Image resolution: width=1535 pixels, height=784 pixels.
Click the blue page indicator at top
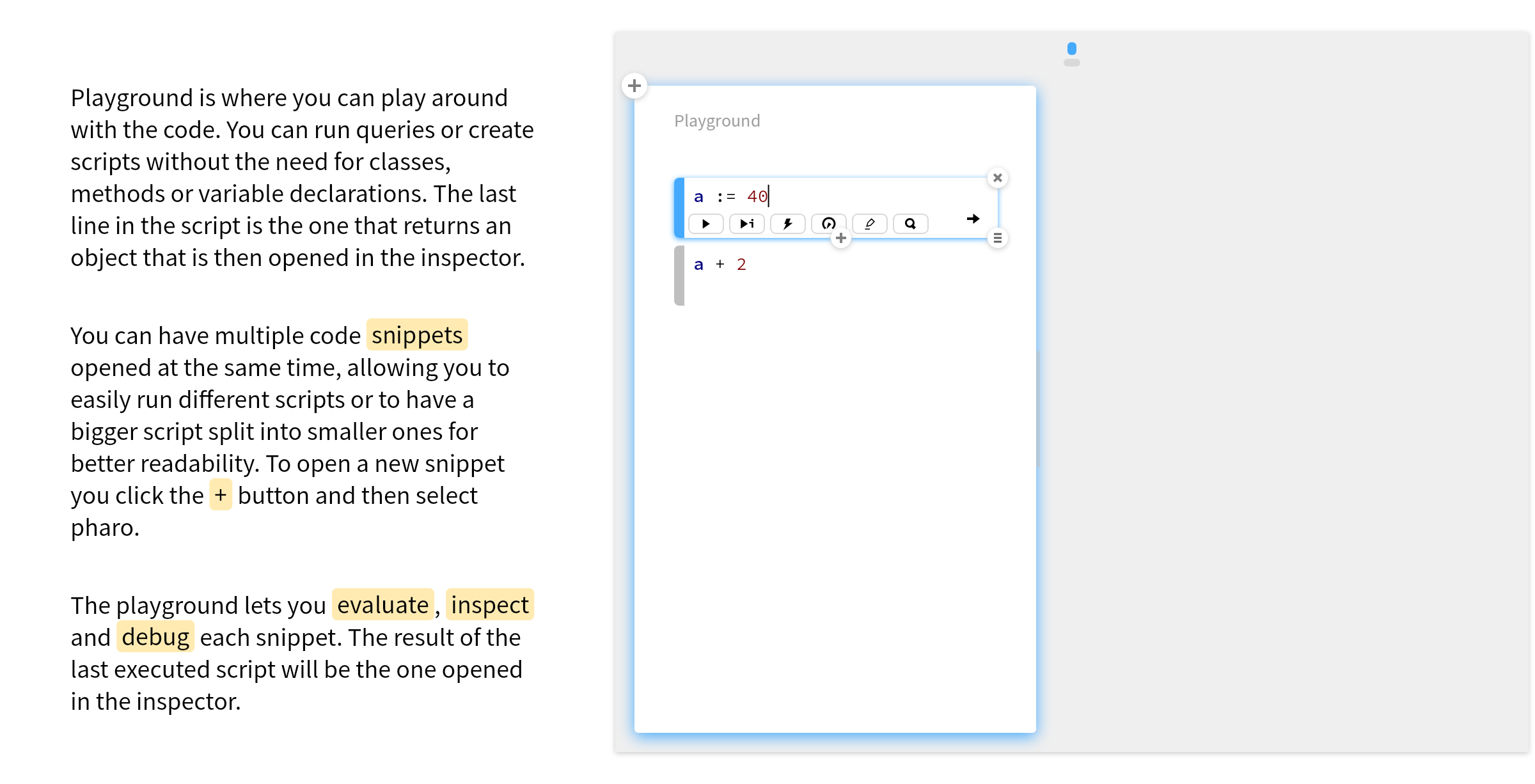point(1072,49)
